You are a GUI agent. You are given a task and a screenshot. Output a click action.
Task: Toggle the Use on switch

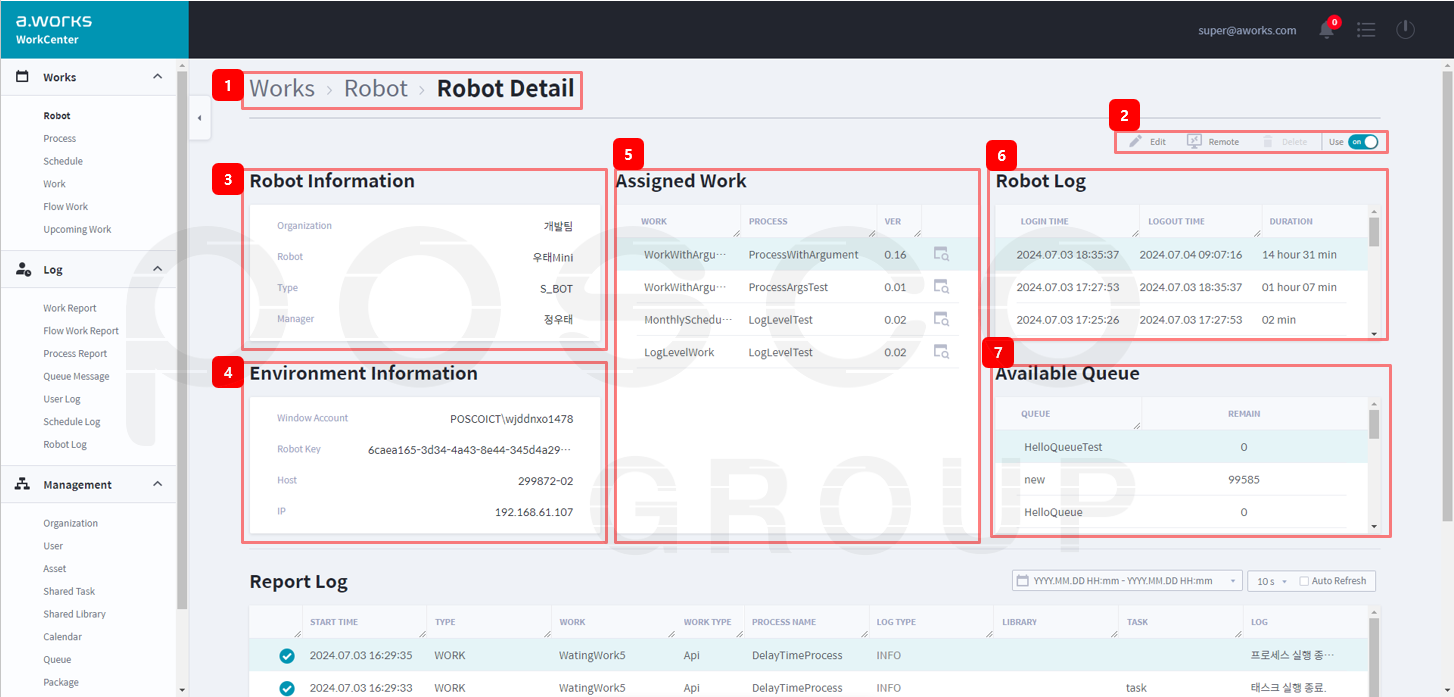tap(1363, 142)
